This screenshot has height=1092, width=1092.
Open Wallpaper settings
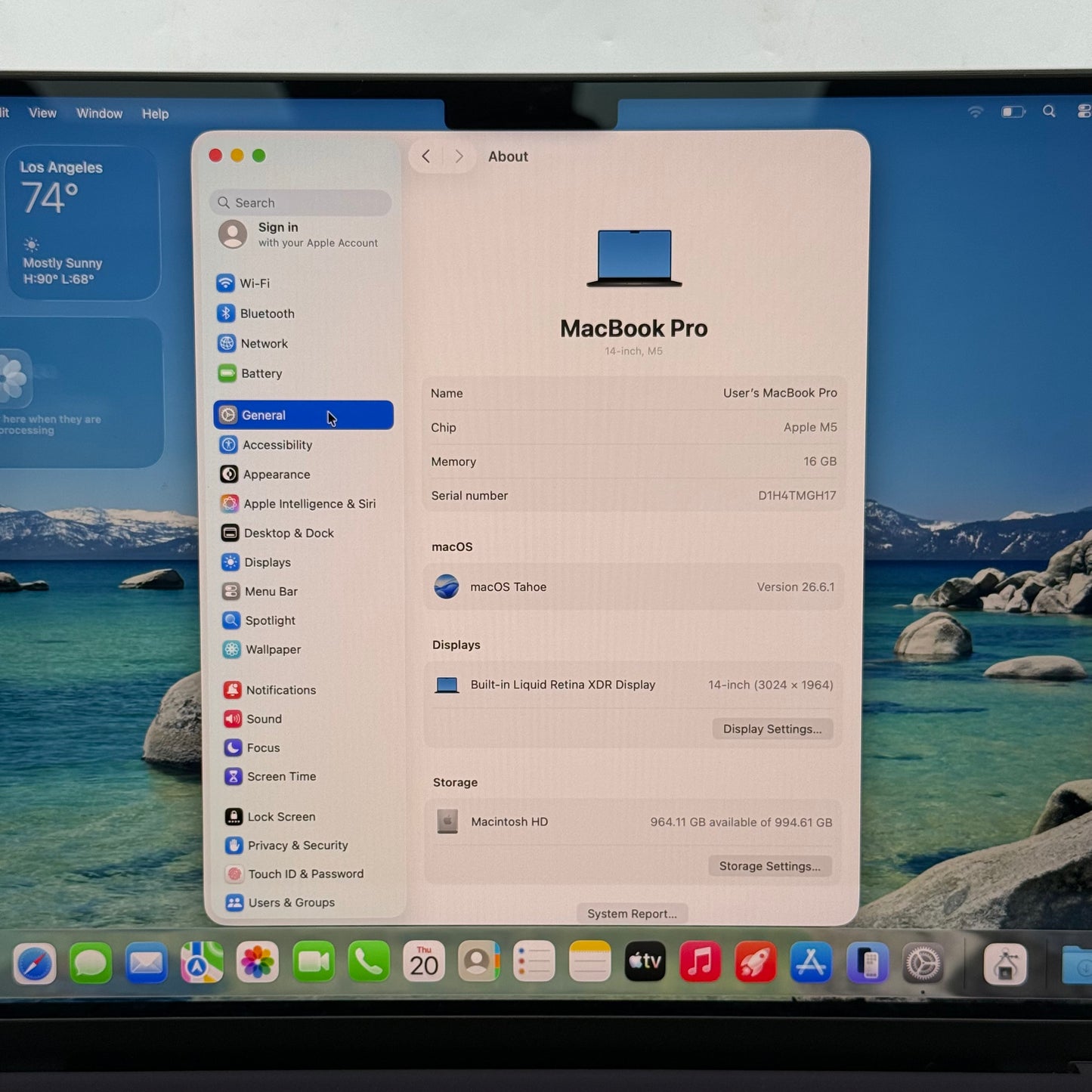[306, 649]
